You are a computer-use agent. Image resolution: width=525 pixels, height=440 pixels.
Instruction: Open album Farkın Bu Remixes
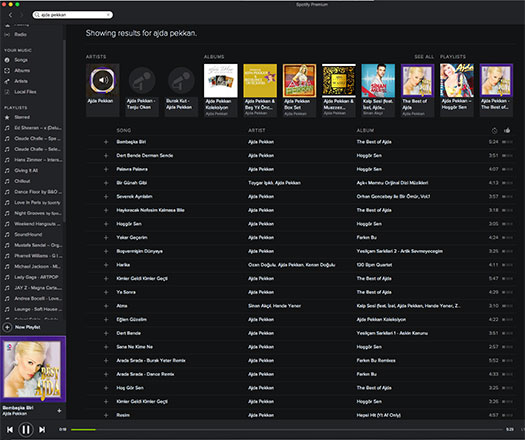(x=376, y=361)
